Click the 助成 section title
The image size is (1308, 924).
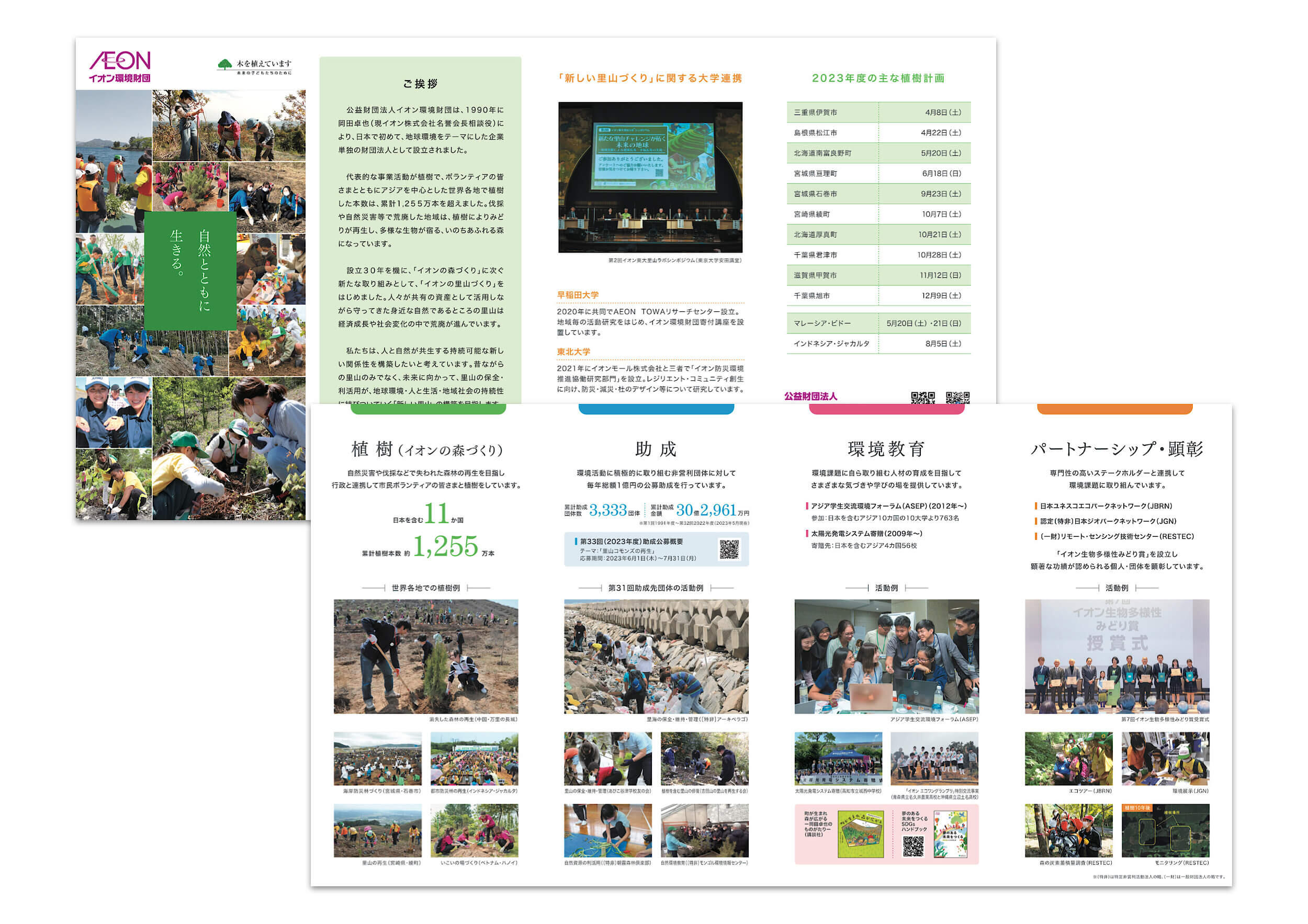pyautogui.click(x=656, y=449)
